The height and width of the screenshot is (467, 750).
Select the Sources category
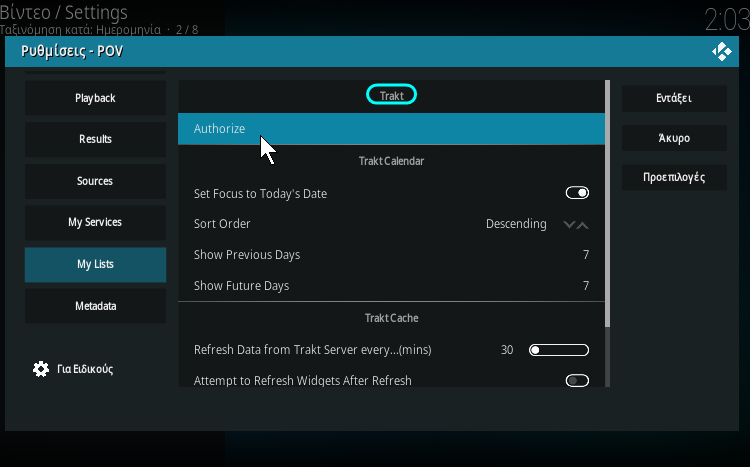[95, 181]
